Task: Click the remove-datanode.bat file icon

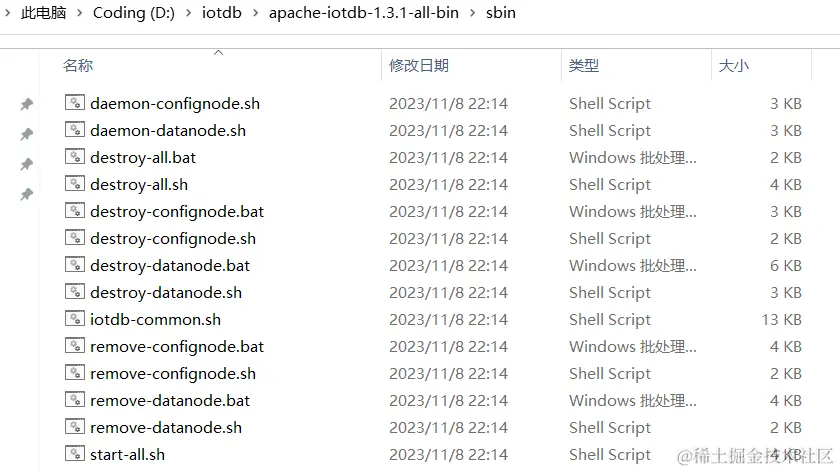Action: point(75,399)
